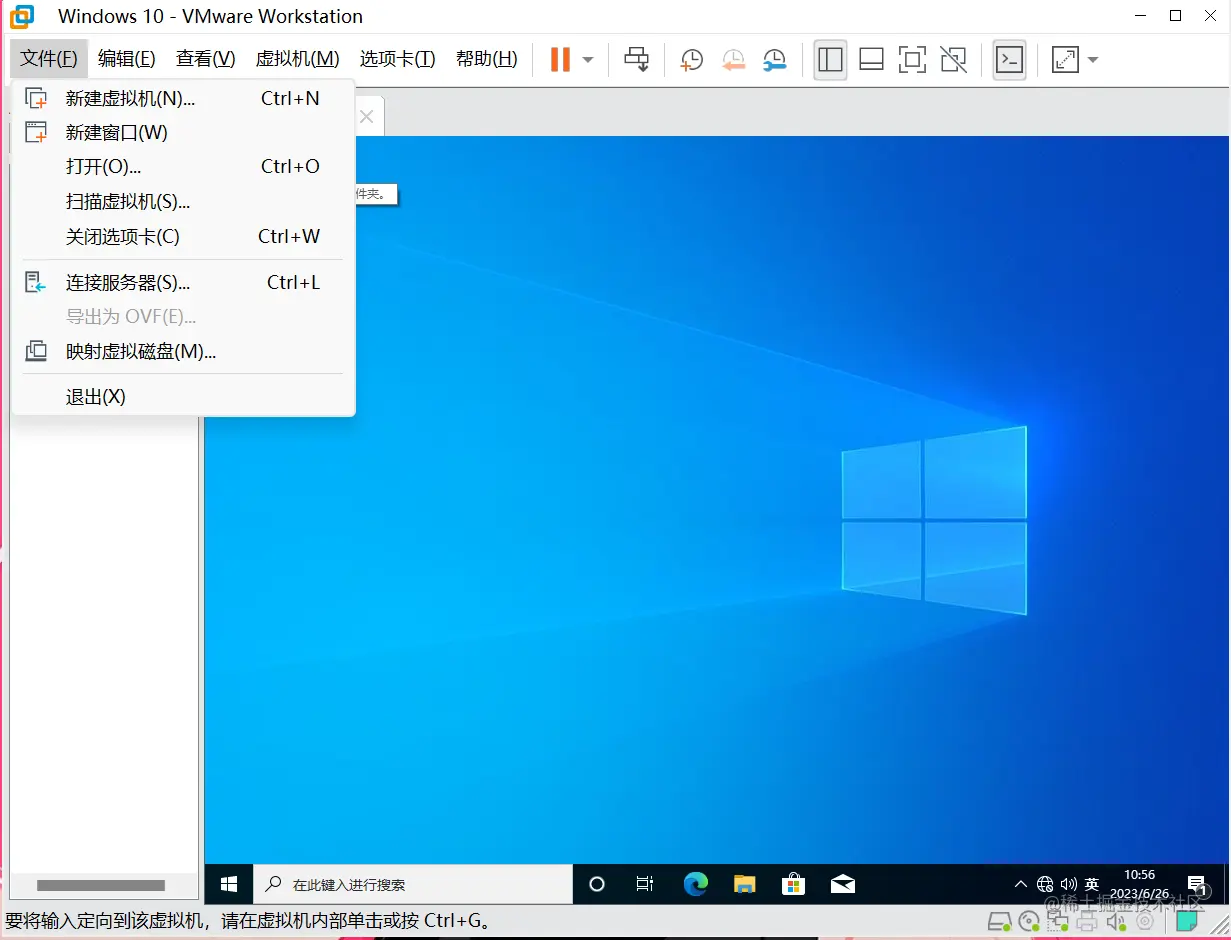This screenshot has height=940, width=1231.
Task: Open the stretch mode dropdown arrow
Action: pyautogui.click(x=1092, y=60)
